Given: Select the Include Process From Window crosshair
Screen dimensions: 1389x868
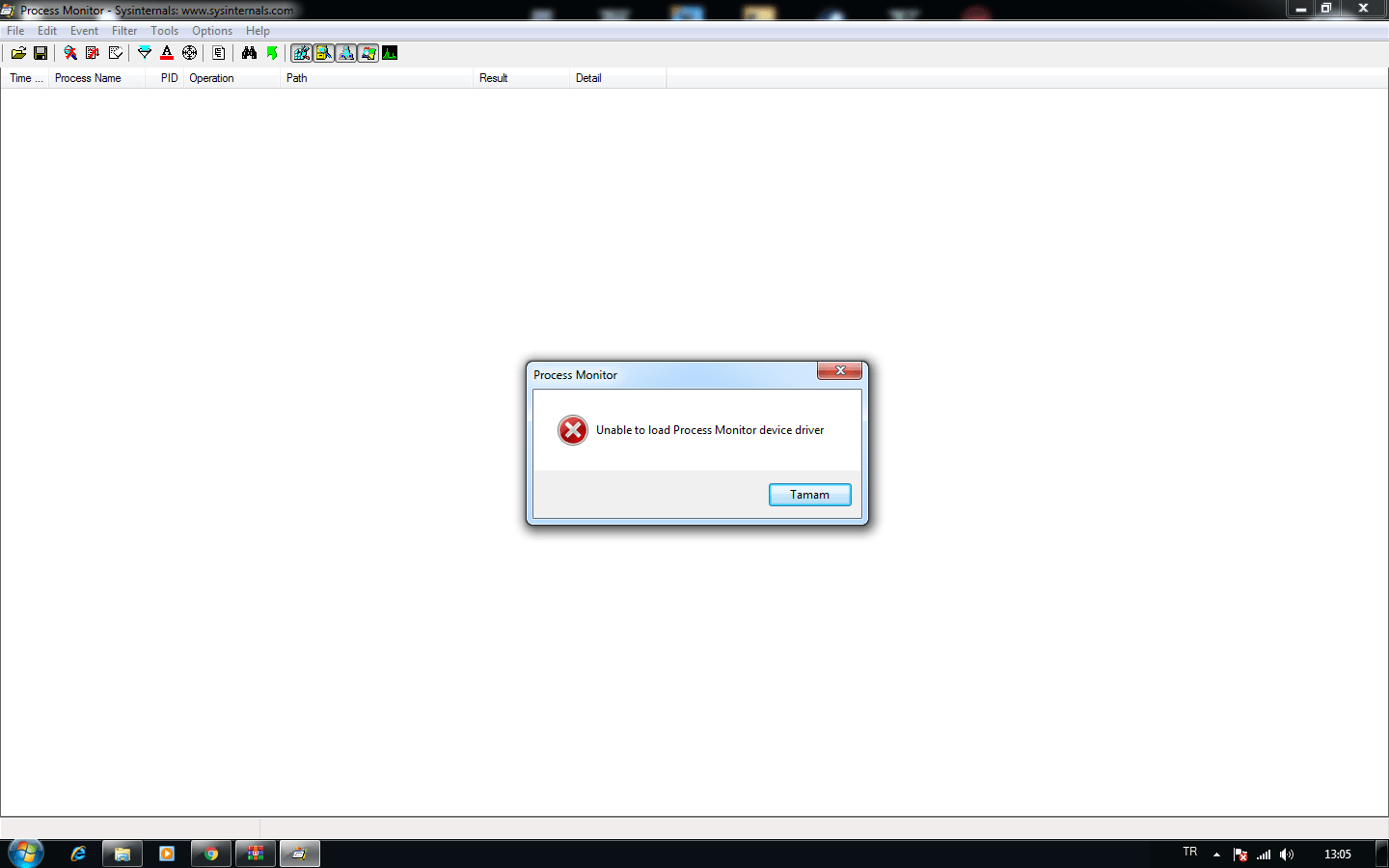Looking at the screenshot, I should 190,53.
